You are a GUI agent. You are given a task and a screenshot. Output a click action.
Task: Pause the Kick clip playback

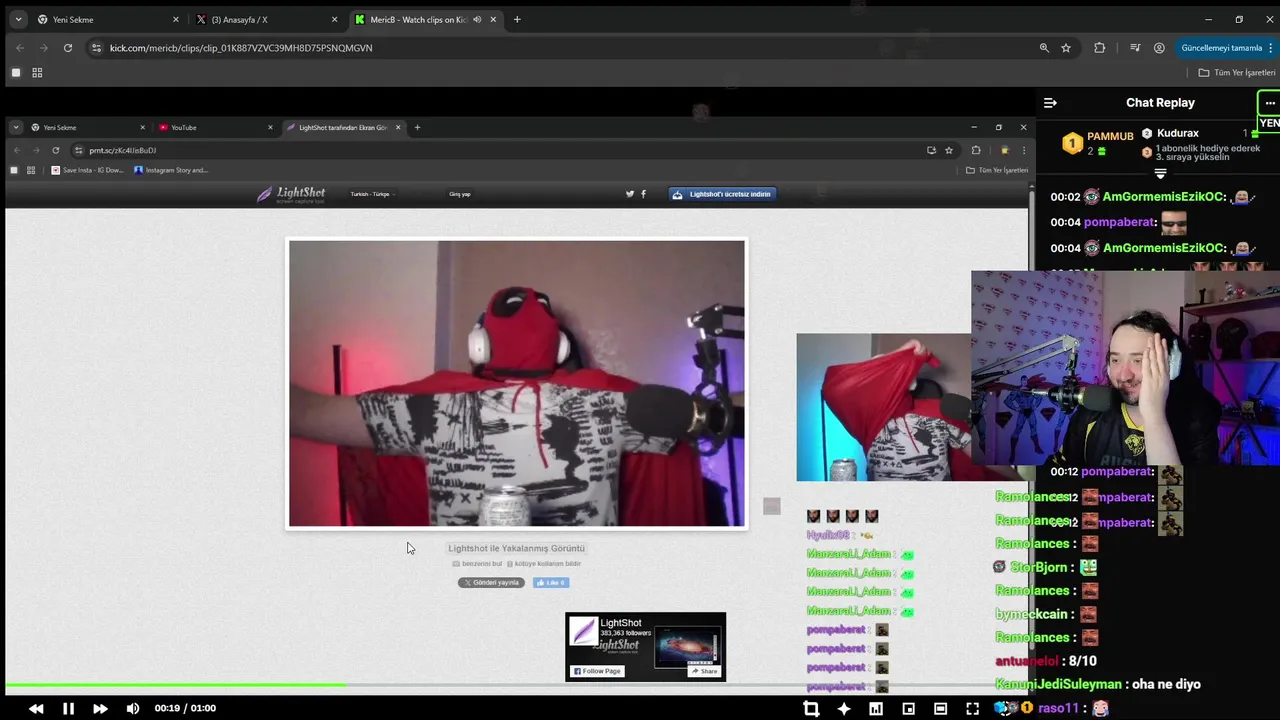tap(68, 708)
